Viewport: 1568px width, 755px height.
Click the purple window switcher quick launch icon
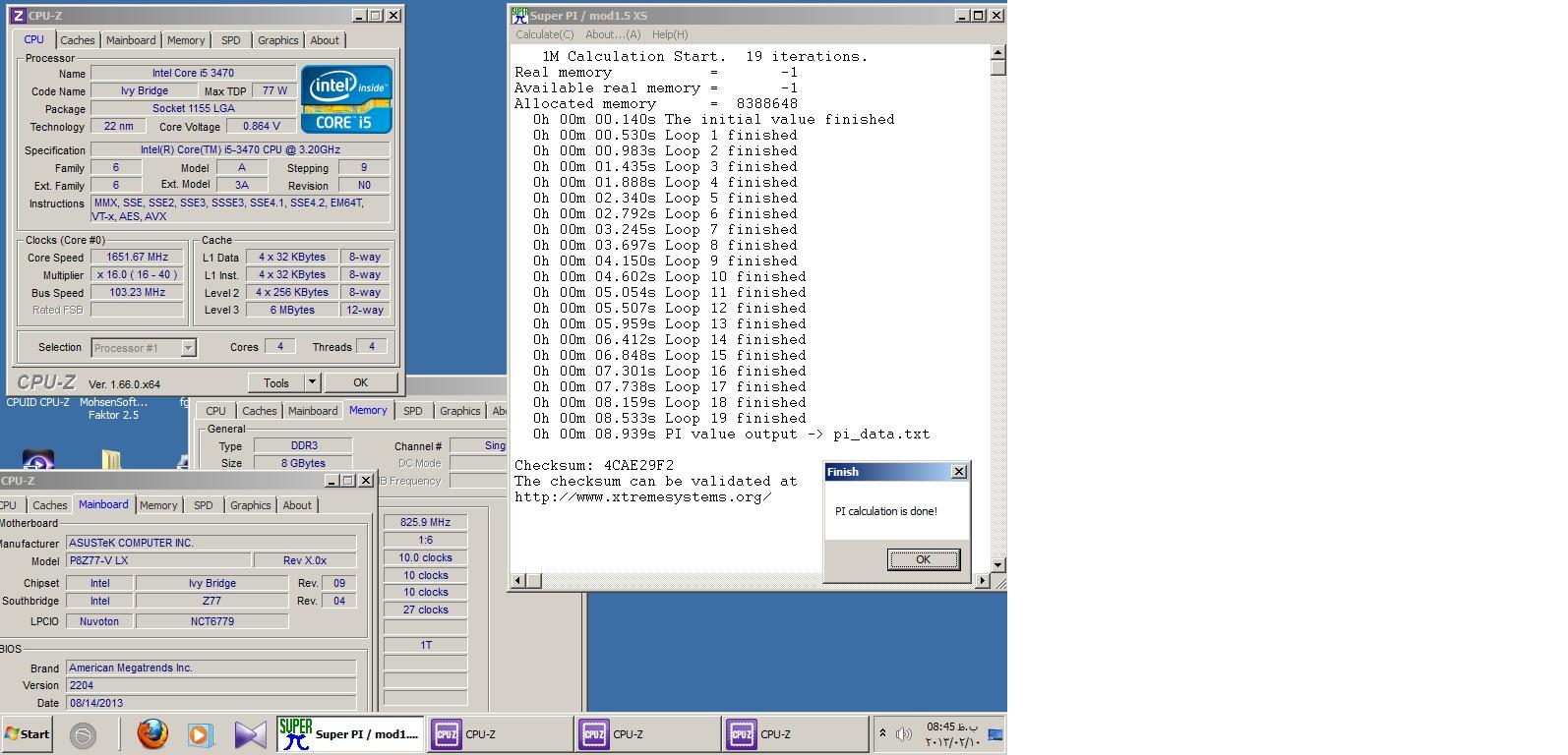click(250, 734)
